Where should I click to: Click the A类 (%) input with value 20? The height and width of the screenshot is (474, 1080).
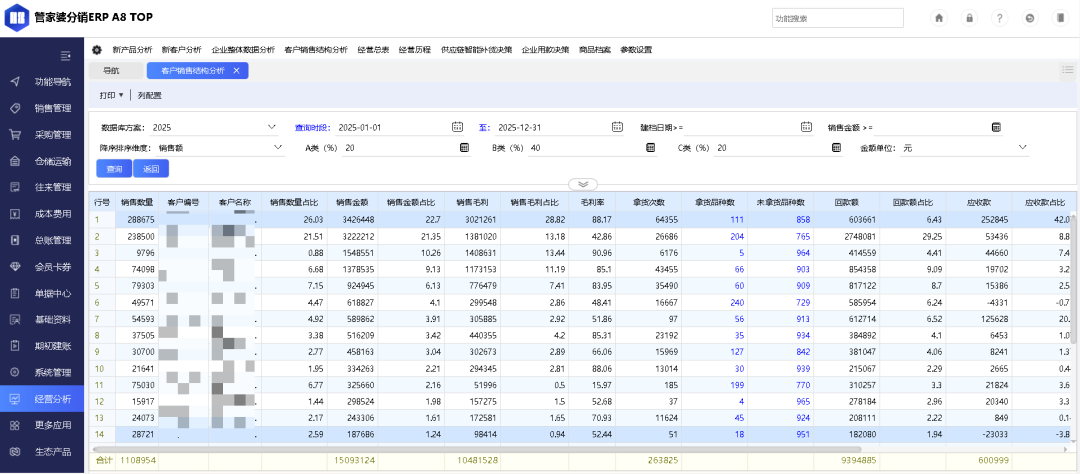pyautogui.click(x=399, y=147)
